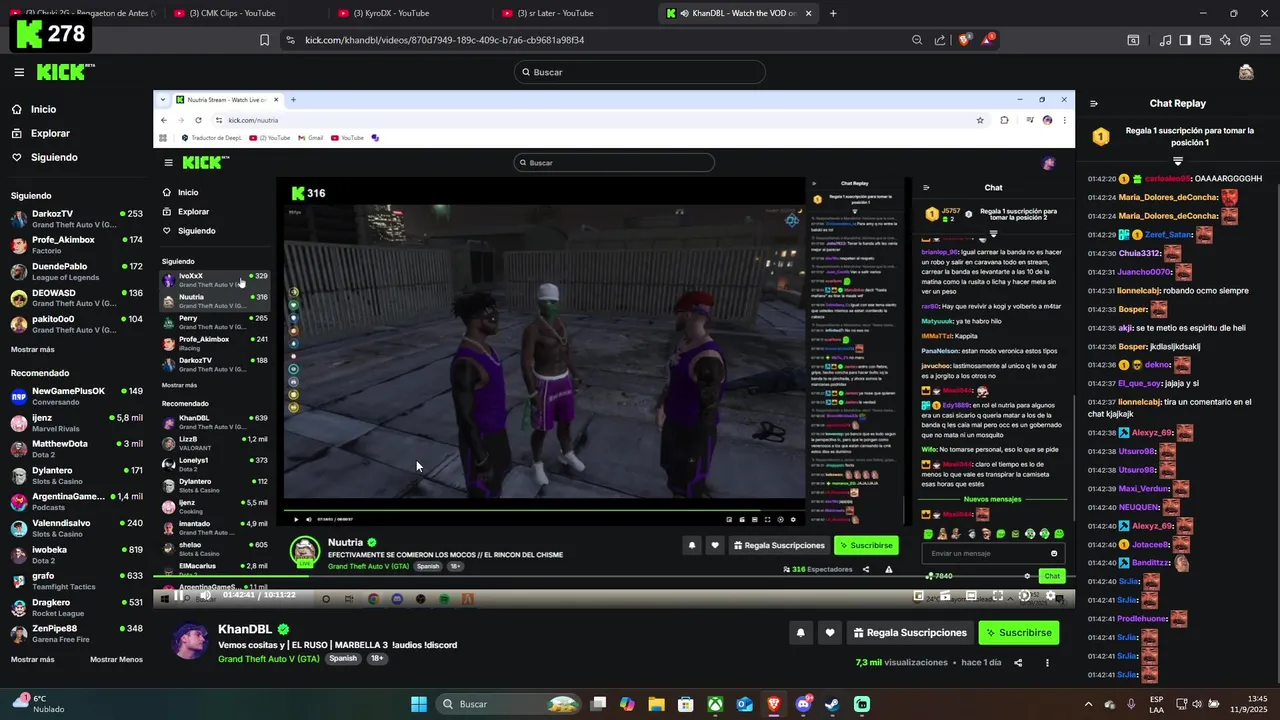This screenshot has height=720, width=1280.
Task: Share the KhanDBL video
Action: click(1018, 662)
